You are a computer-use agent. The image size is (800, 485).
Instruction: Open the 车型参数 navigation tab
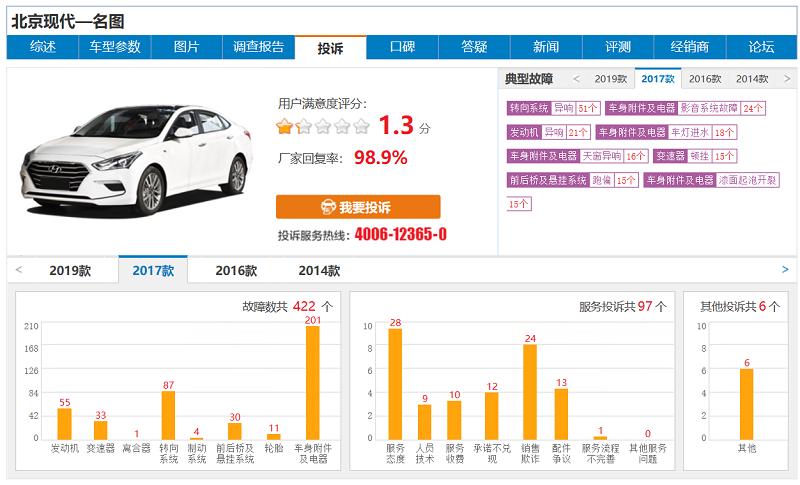(114, 47)
